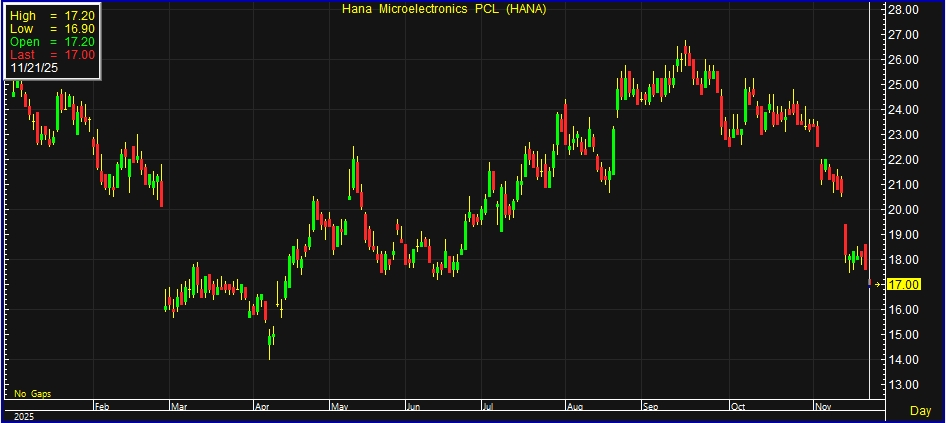The width and height of the screenshot is (946, 423).
Task: Click the Apr label on the time axis
Action: coord(262,407)
